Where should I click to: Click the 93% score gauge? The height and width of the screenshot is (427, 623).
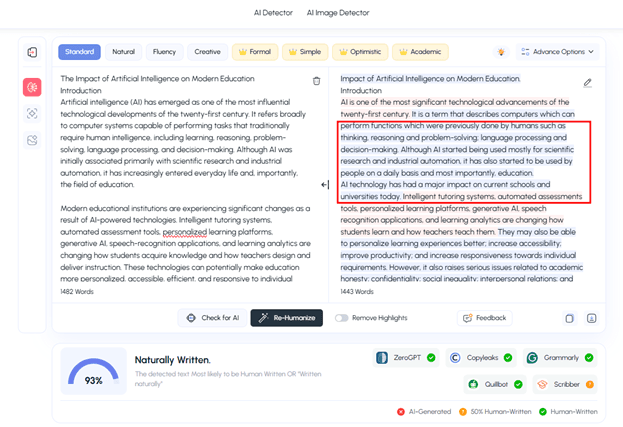point(93,371)
